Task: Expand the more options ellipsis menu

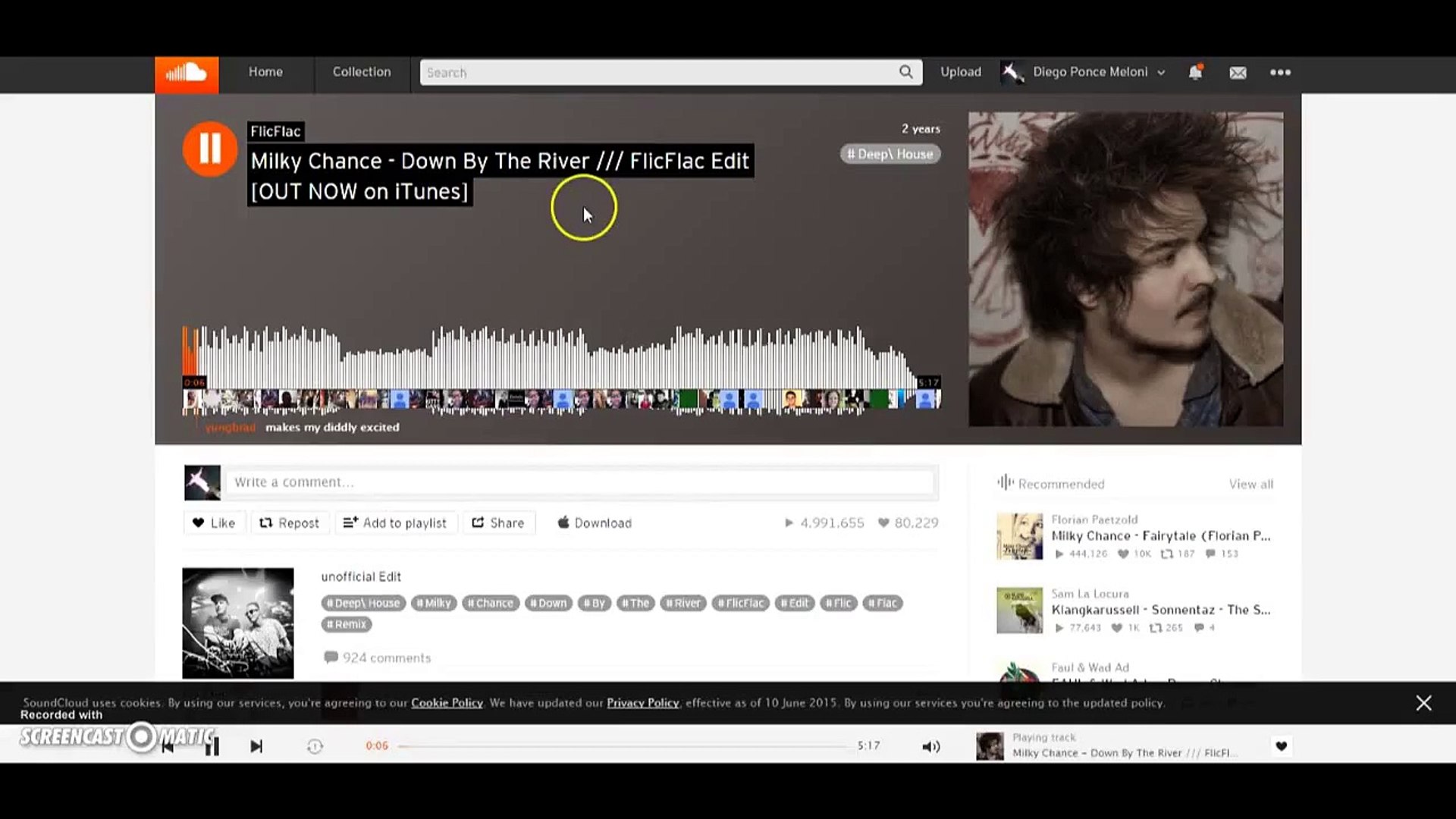Action: 1280,72
